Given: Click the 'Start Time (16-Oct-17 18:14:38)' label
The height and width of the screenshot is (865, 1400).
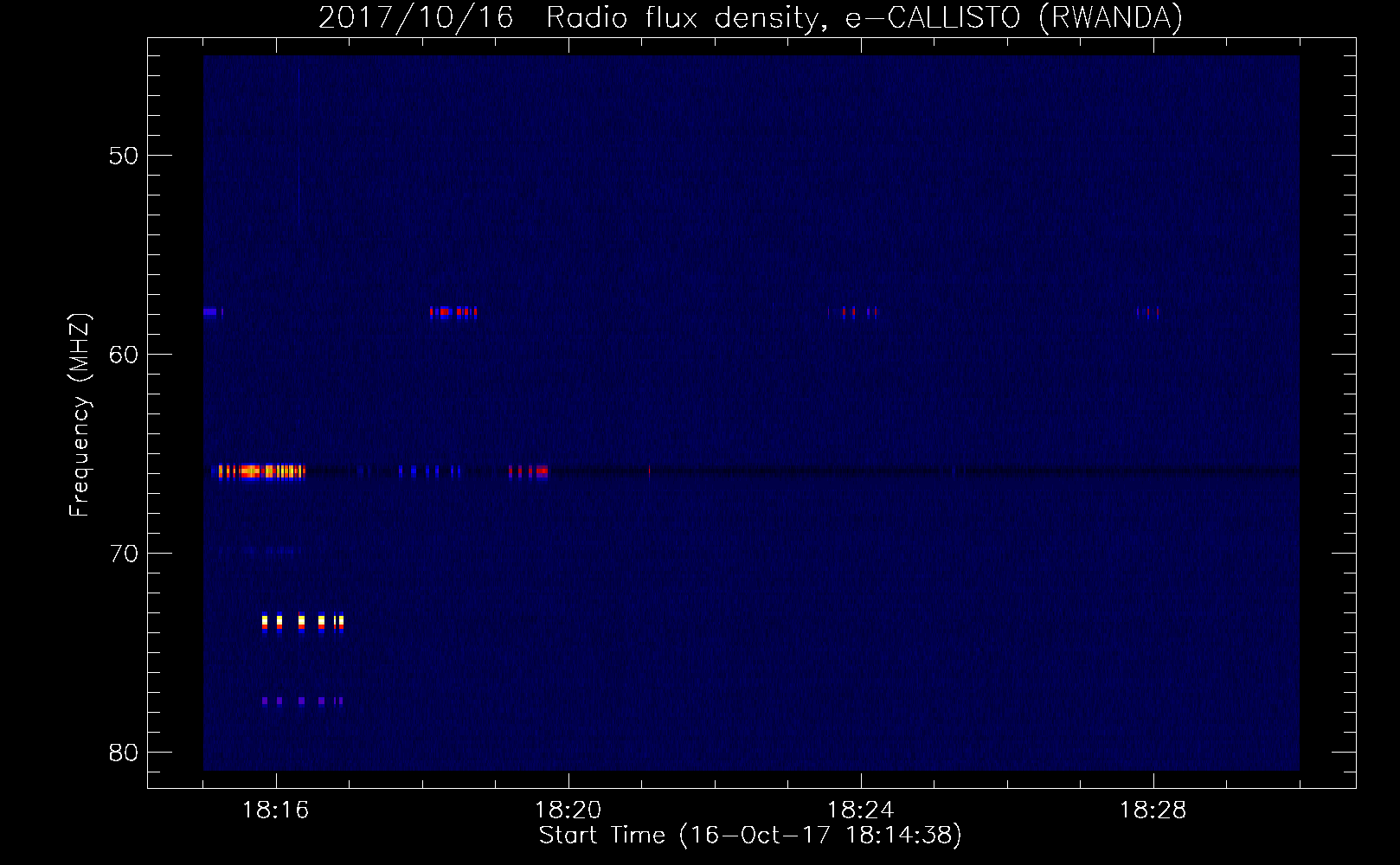Looking at the screenshot, I should coord(749,836).
